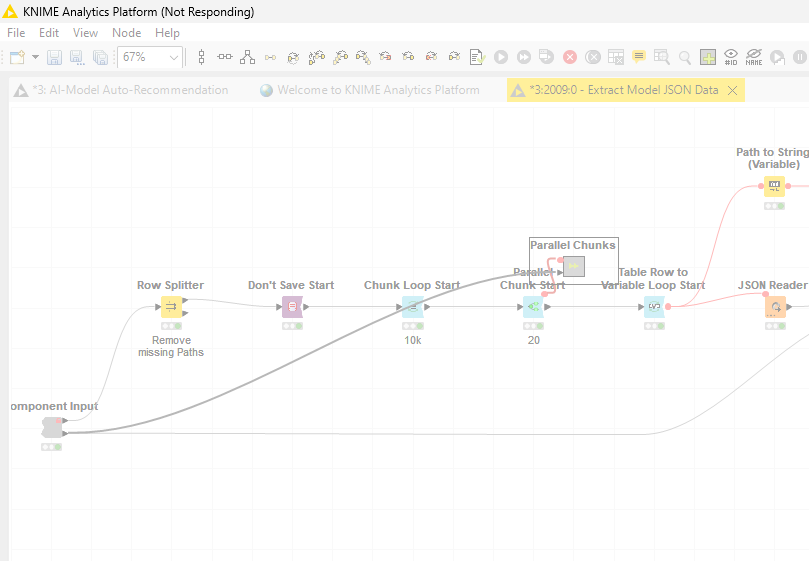Select the Parallel Chunks metanode icon
This screenshot has width=809, height=561.
[574, 267]
